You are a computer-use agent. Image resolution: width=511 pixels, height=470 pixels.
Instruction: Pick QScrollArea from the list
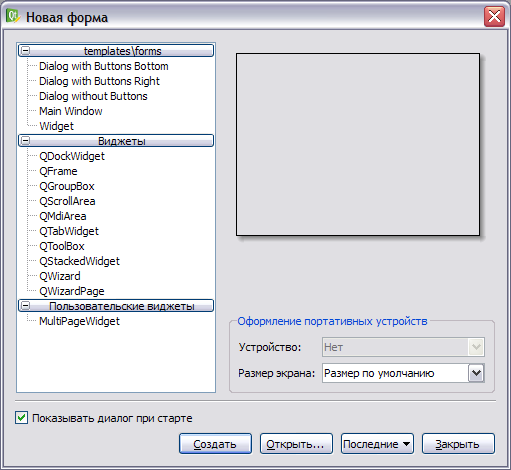click(67, 201)
